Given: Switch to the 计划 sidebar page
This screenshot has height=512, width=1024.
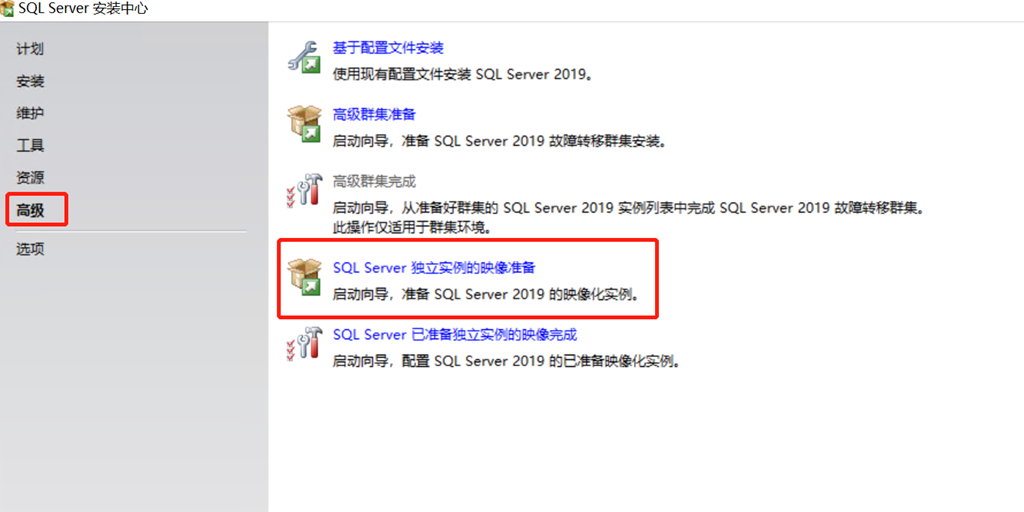Looking at the screenshot, I should point(31,49).
